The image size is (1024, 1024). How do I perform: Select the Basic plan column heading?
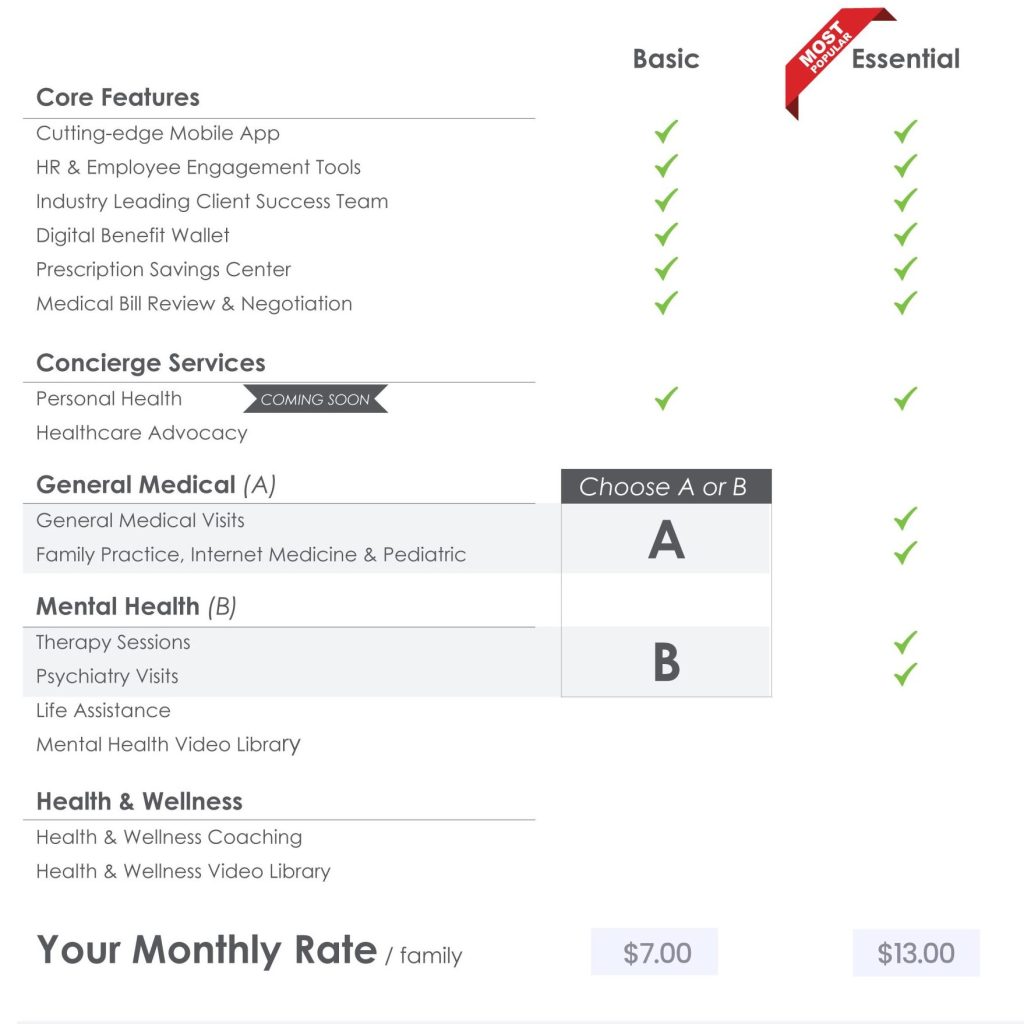[x=666, y=59]
